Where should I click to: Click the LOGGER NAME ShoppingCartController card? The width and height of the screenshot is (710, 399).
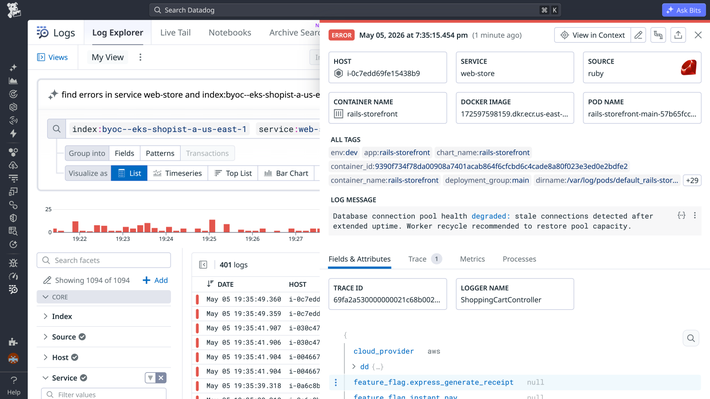[515, 294]
